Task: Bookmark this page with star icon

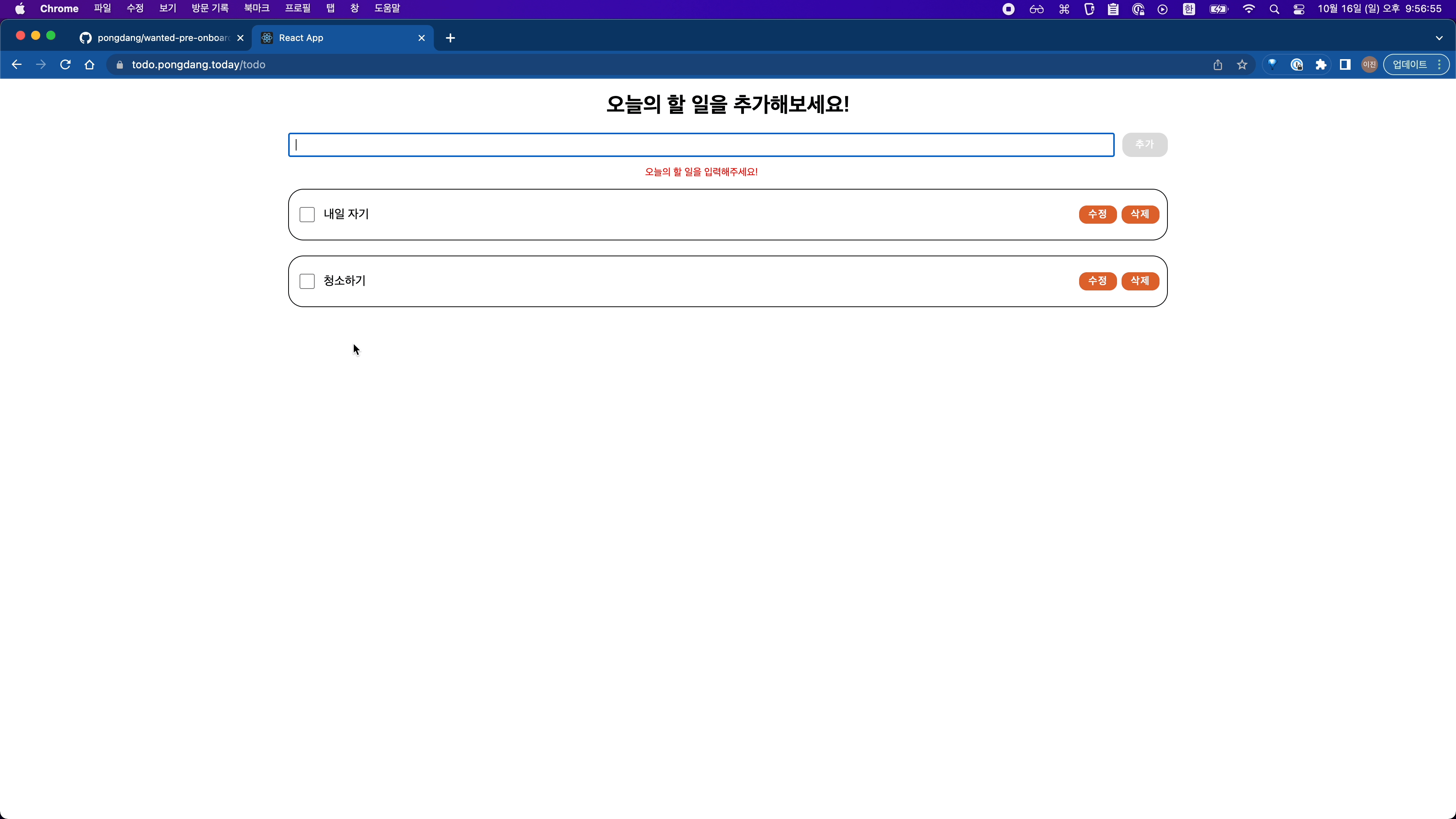Action: pyautogui.click(x=1242, y=64)
